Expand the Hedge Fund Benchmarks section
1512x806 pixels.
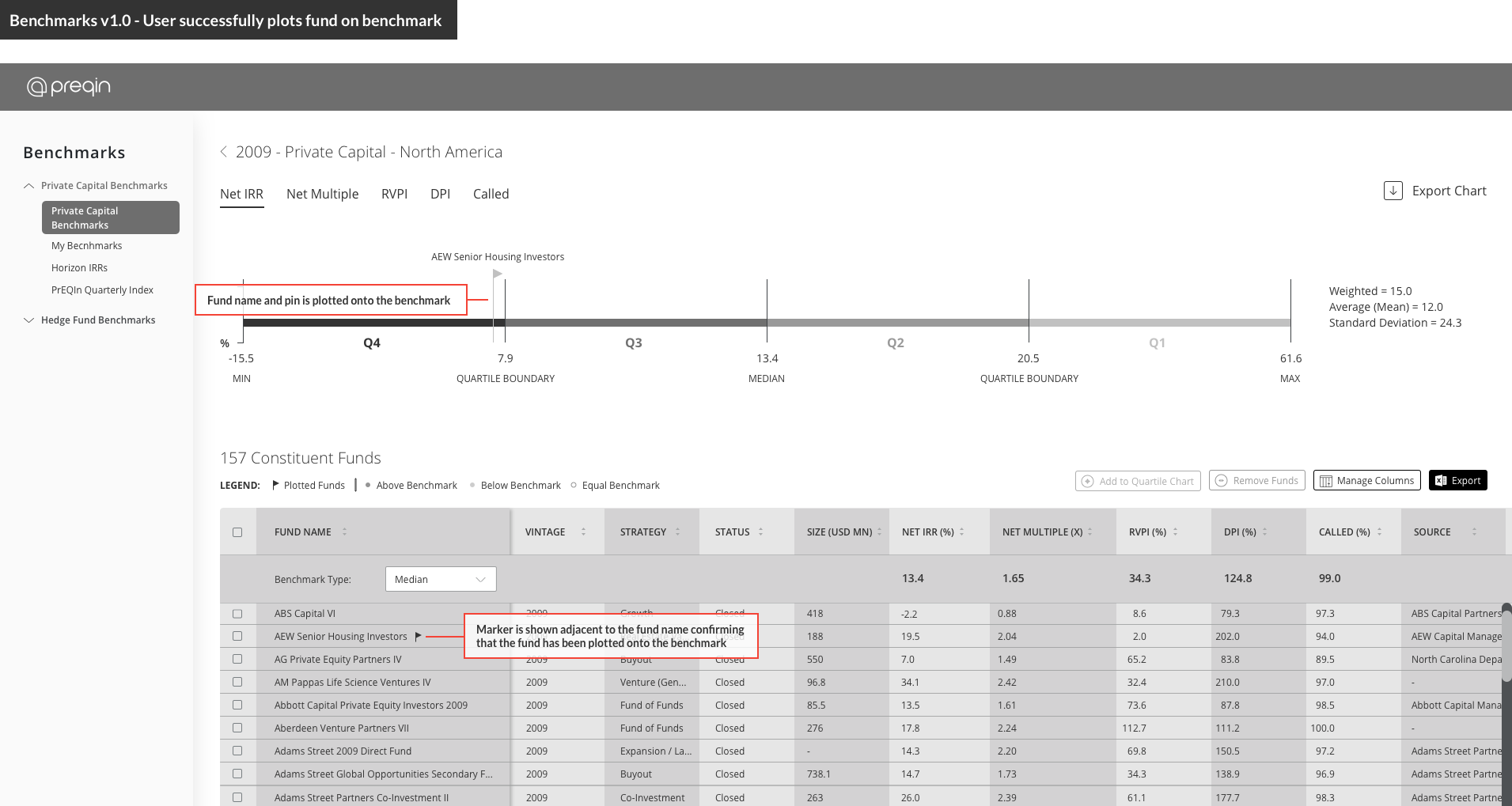point(29,320)
